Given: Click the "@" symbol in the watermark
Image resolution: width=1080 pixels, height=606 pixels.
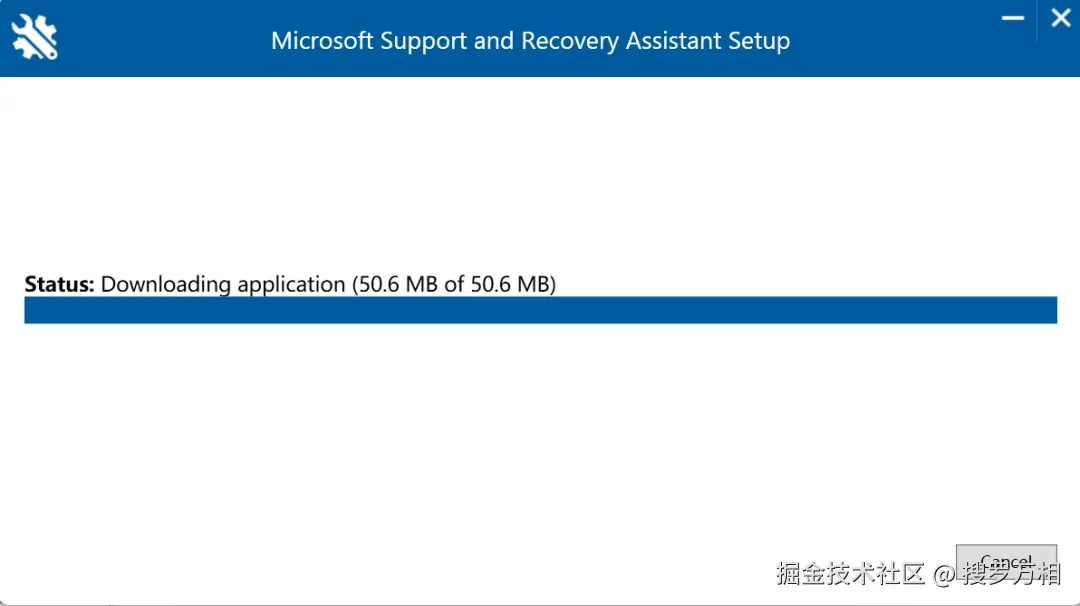Looking at the screenshot, I should [945, 574].
